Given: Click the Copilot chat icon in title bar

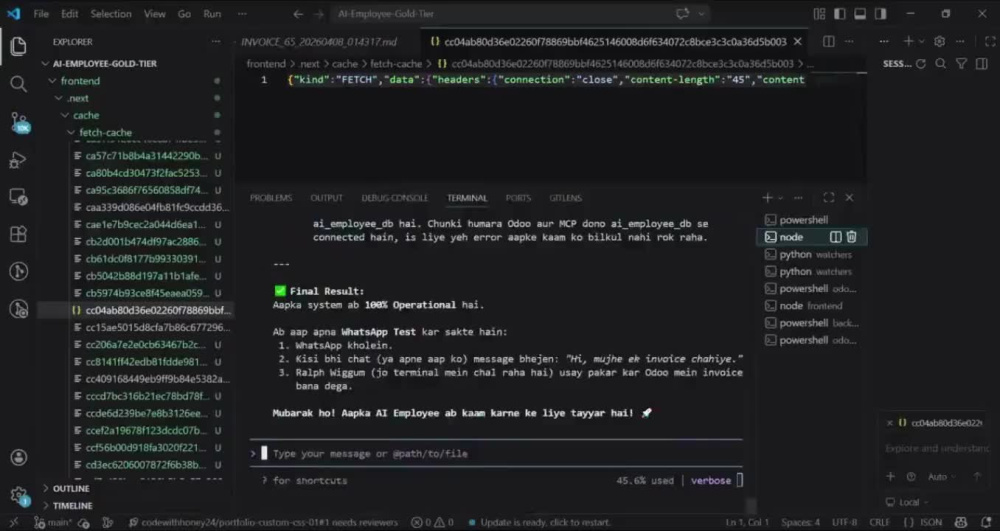Looking at the screenshot, I should click(682, 13).
